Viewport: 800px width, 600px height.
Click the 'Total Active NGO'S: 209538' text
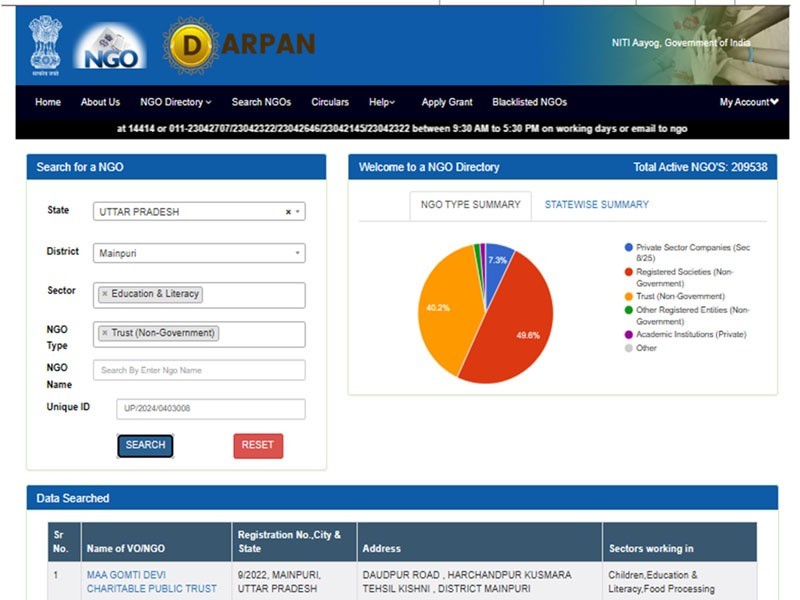[x=700, y=167]
